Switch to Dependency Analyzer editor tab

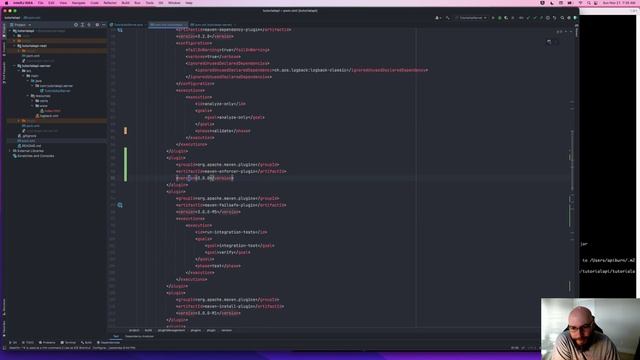tap(139, 336)
